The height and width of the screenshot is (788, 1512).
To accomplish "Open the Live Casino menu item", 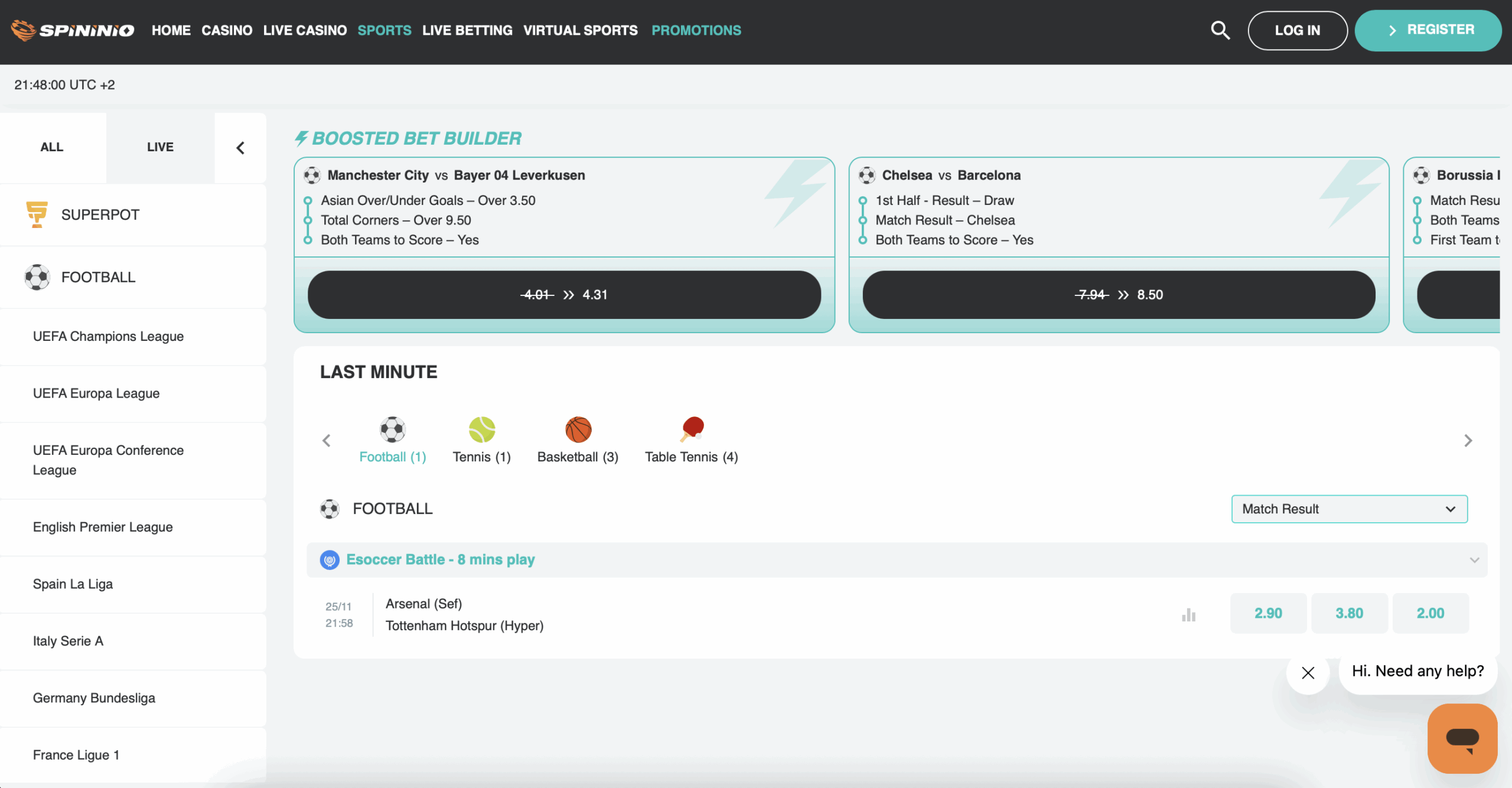I will pos(305,30).
